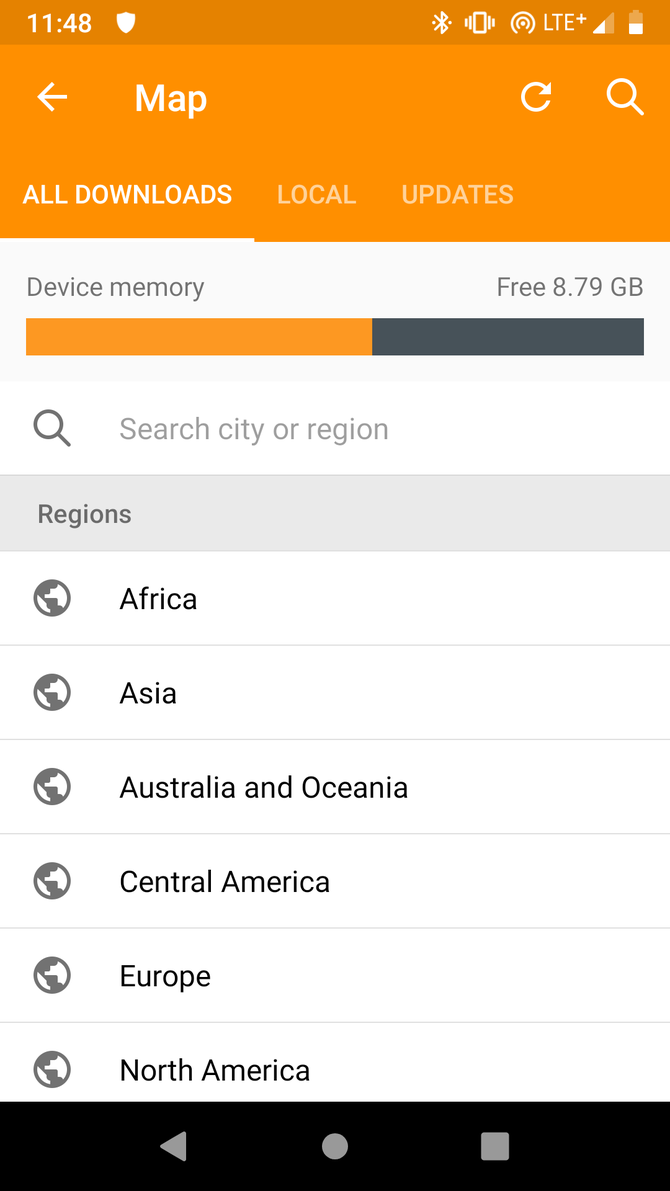
Task: Tap the globe icon next to Central America
Action: tap(52, 881)
